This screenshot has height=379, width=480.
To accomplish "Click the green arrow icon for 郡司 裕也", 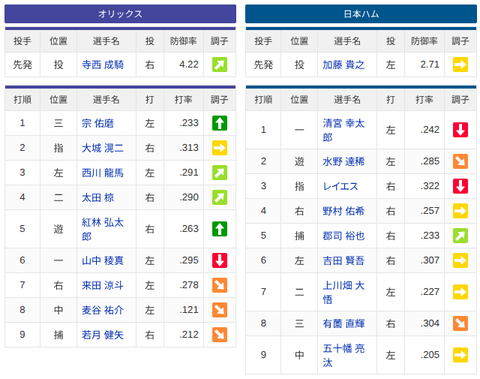I will tap(460, 236).
